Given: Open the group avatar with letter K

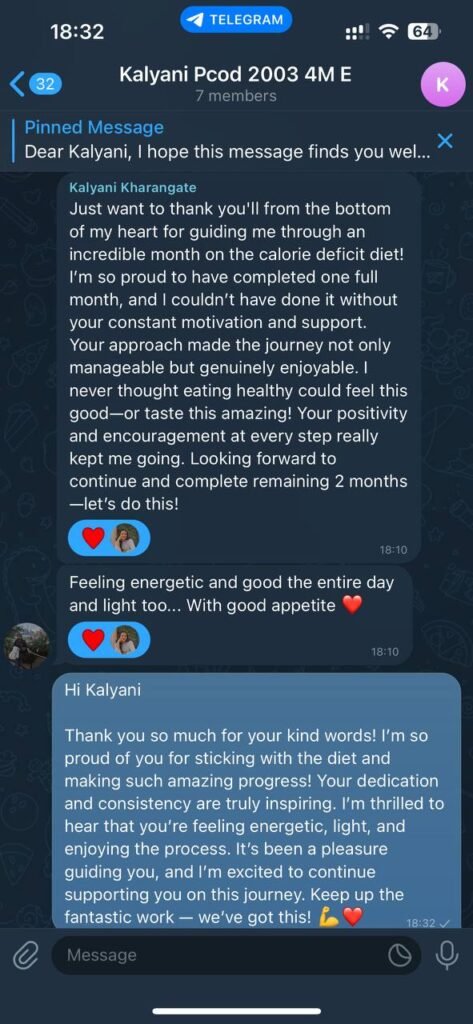Looking at the screenshot, I should coord(442,84).
